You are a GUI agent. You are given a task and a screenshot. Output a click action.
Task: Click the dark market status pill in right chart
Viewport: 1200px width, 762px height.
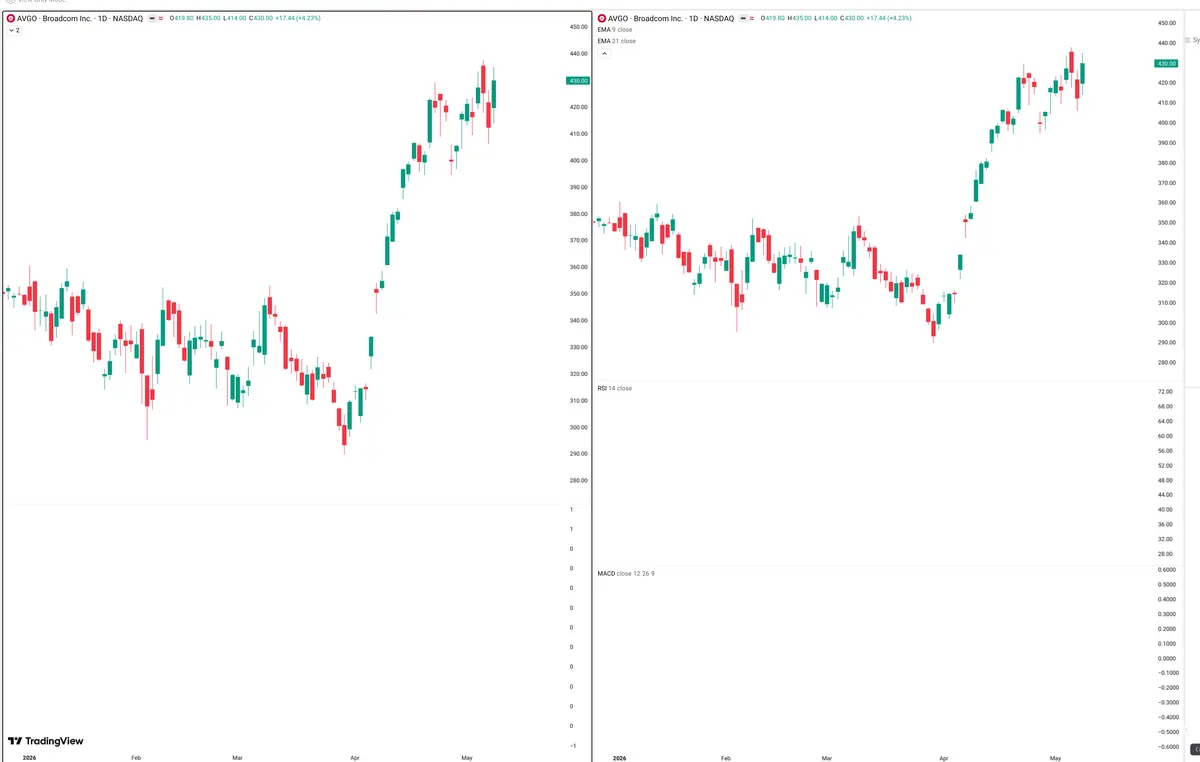(742, 18)
